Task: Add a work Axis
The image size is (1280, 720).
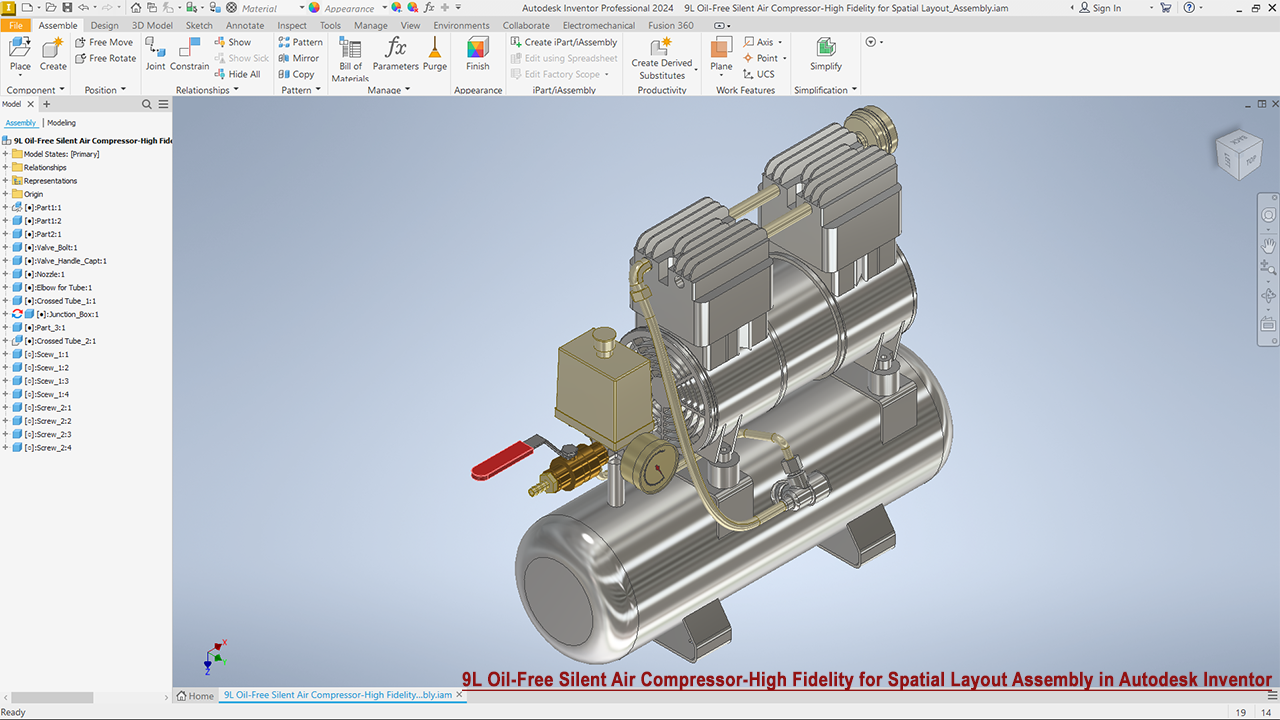Action: (758, 42)
